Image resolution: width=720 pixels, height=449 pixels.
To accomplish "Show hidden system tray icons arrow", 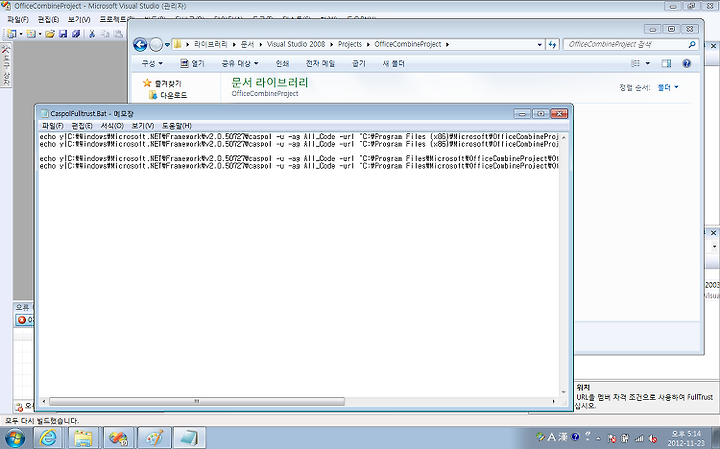I will coord(598,438).
